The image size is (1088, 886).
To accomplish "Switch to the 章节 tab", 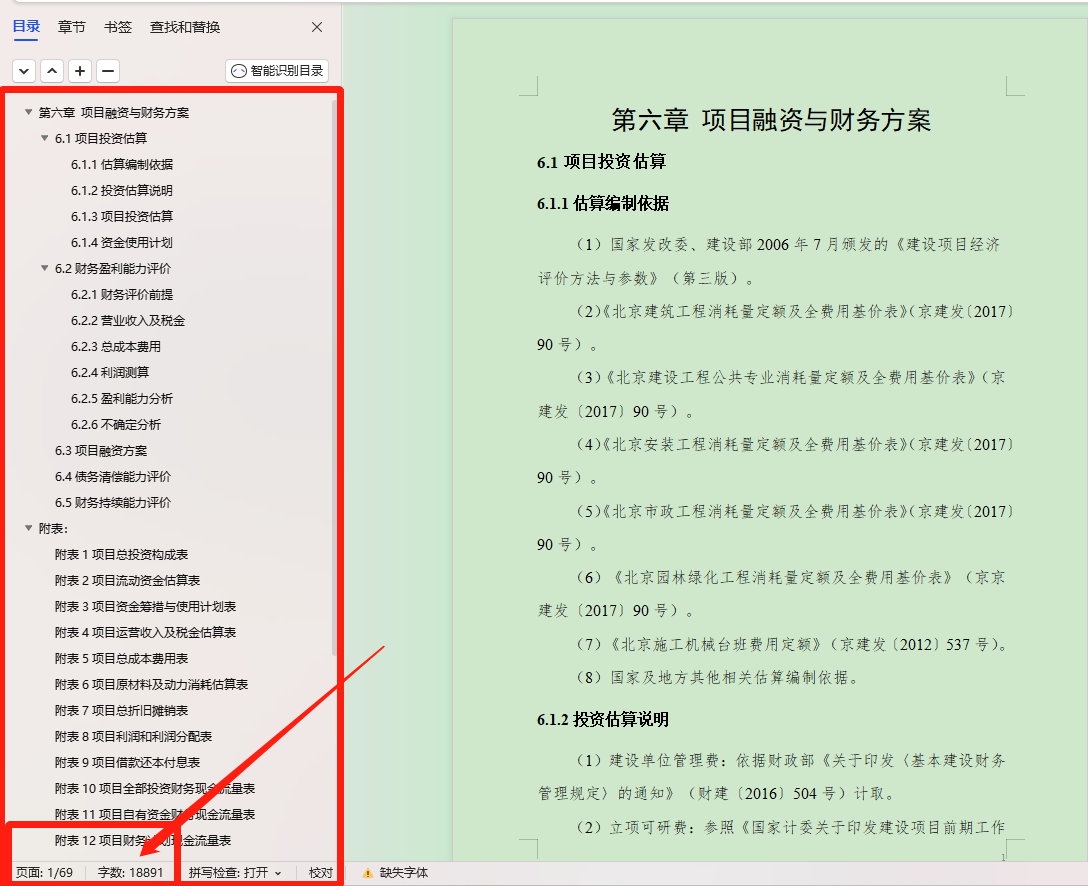I will point(71,27).
